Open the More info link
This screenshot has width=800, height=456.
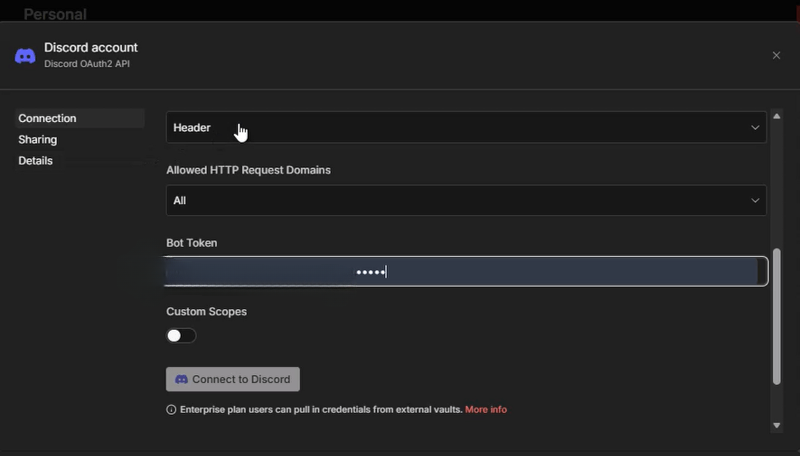(x=486, y=410)
